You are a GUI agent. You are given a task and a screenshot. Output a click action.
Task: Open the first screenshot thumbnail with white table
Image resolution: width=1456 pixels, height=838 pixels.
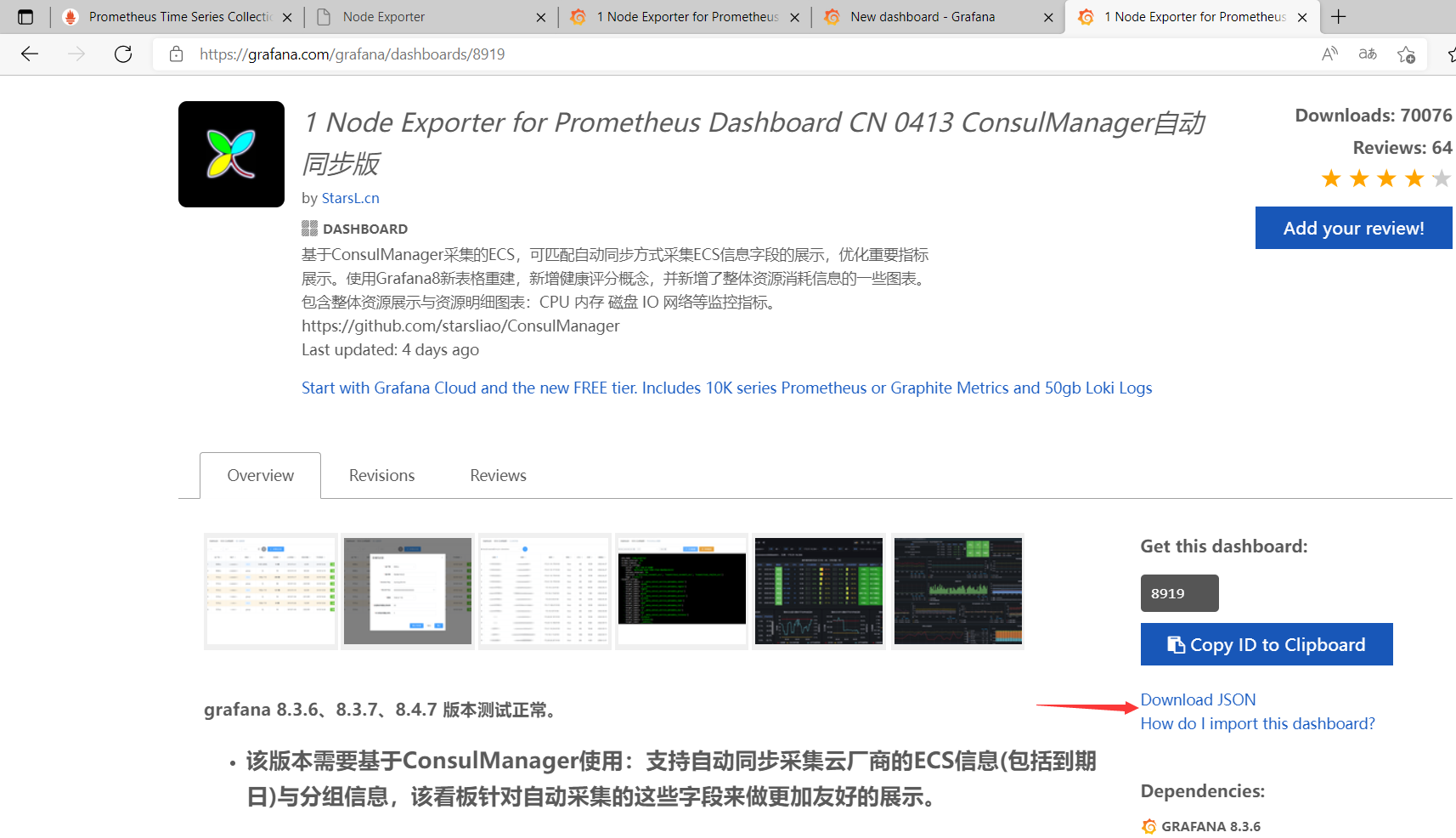tap(271, 592)
